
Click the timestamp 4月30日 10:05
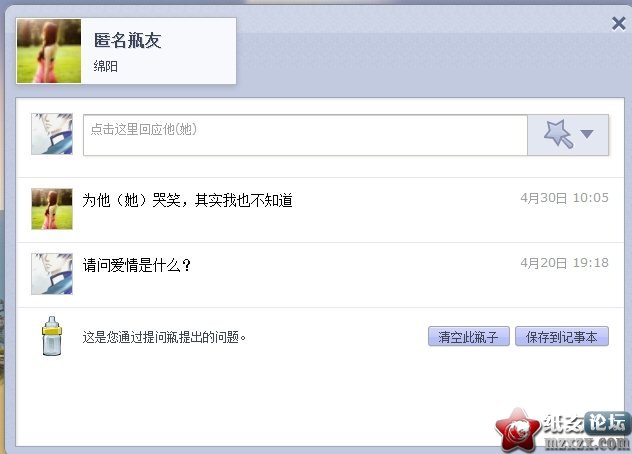point(564,198)
